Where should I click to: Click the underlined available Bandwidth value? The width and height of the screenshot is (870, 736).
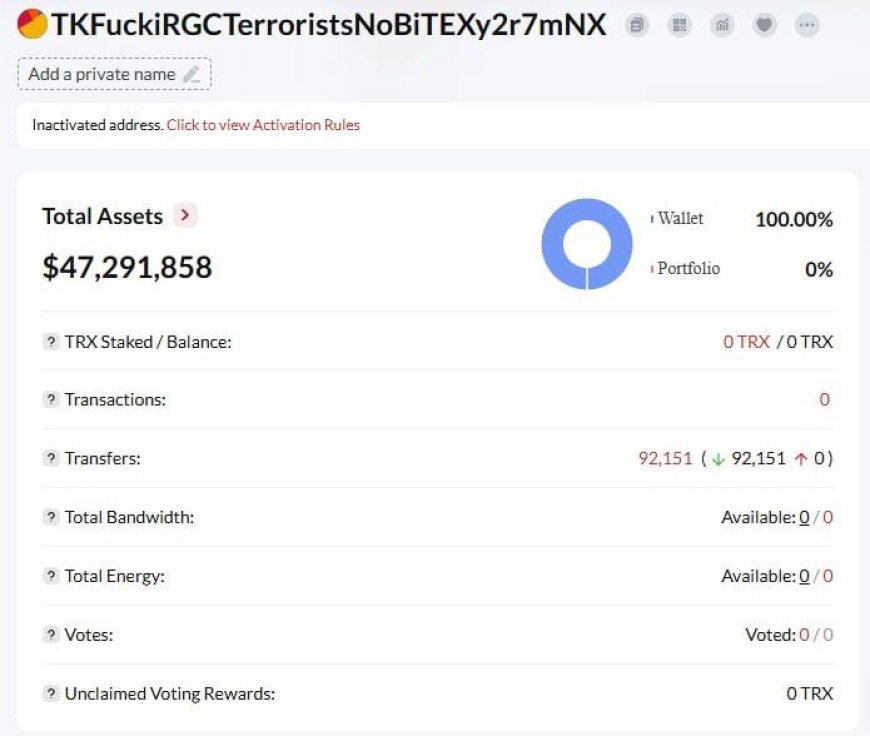tap(804, 517)
